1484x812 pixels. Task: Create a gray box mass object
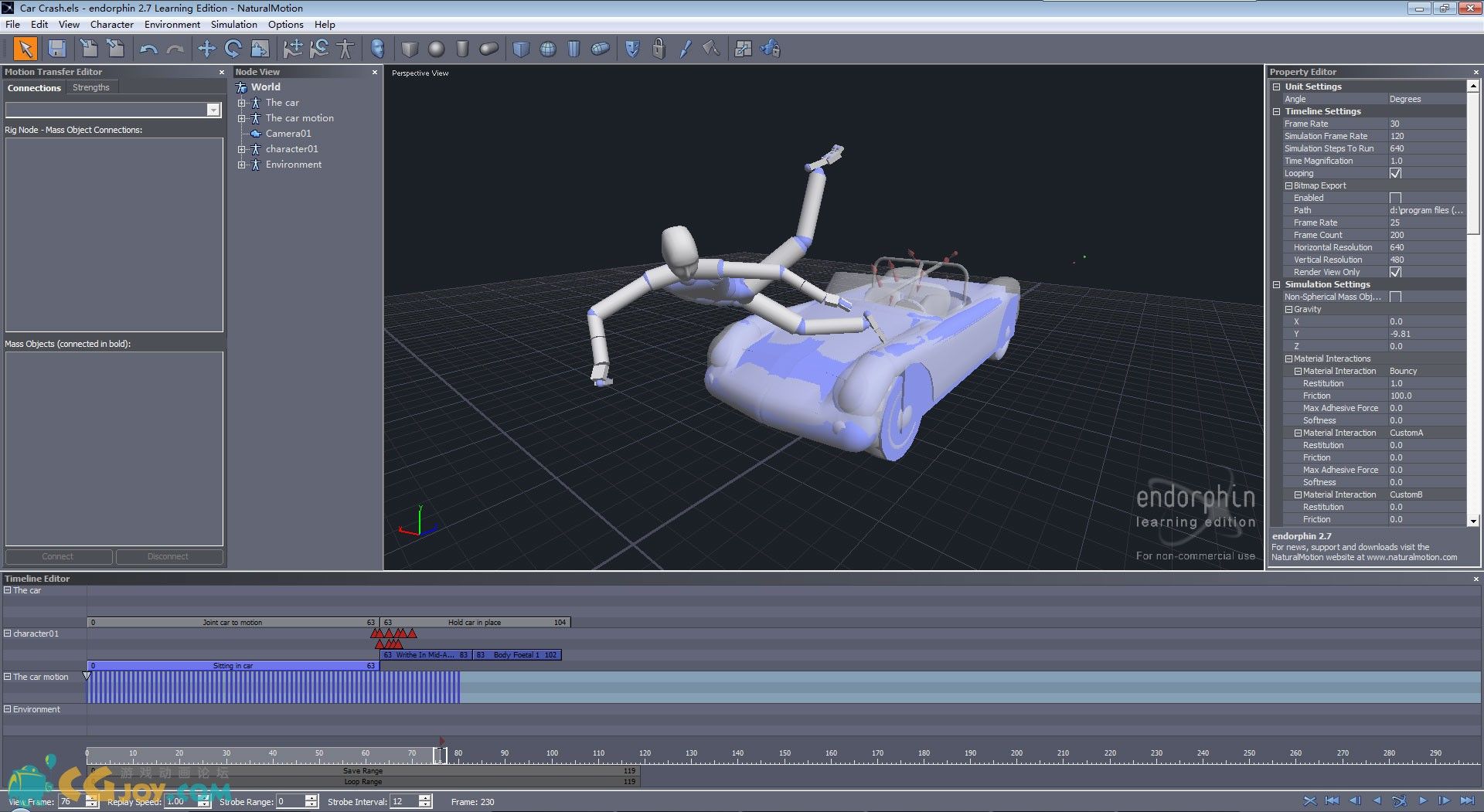[410, 49]
